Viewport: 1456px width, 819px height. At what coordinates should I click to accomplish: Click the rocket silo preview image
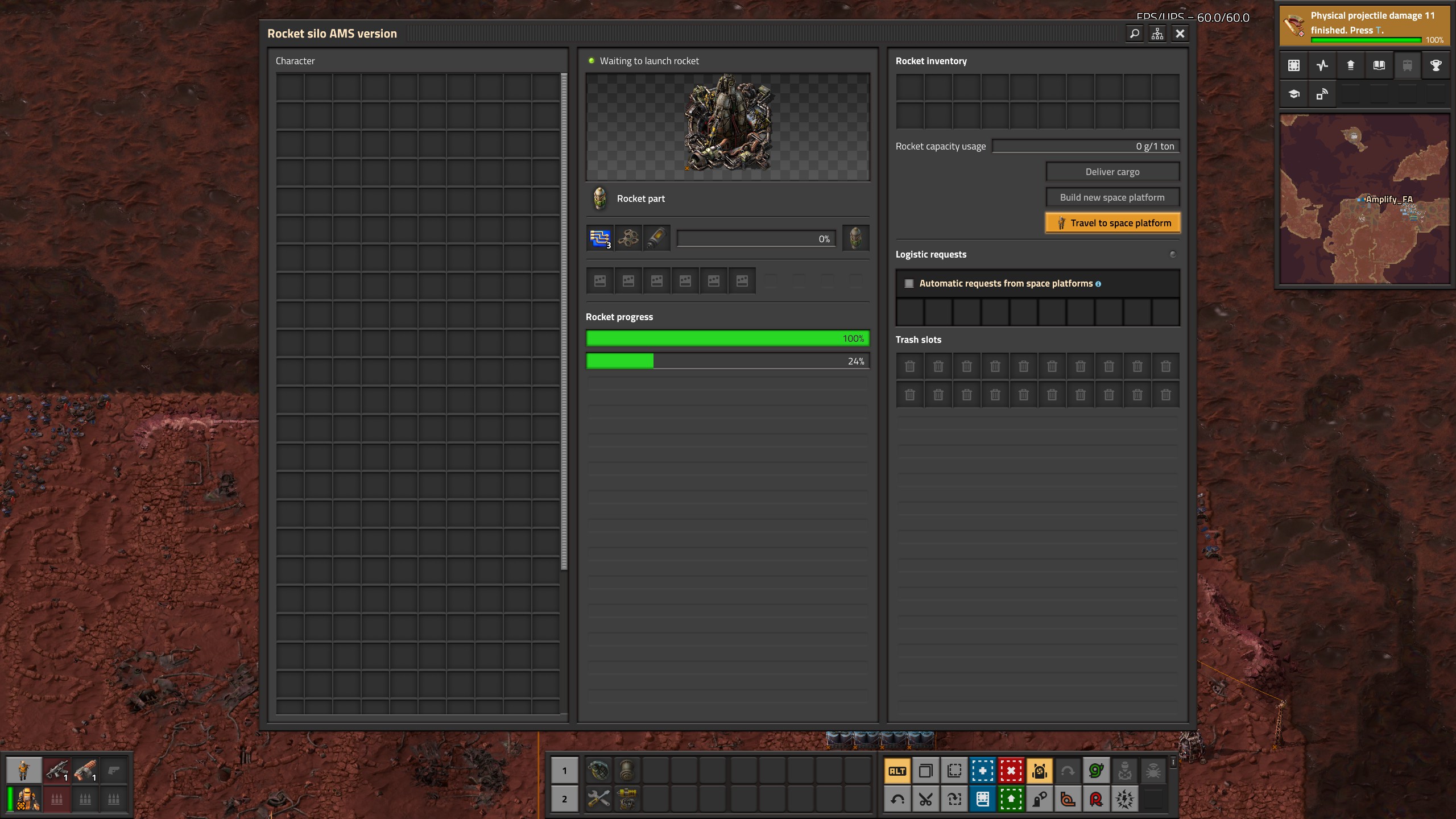(727, 127)
